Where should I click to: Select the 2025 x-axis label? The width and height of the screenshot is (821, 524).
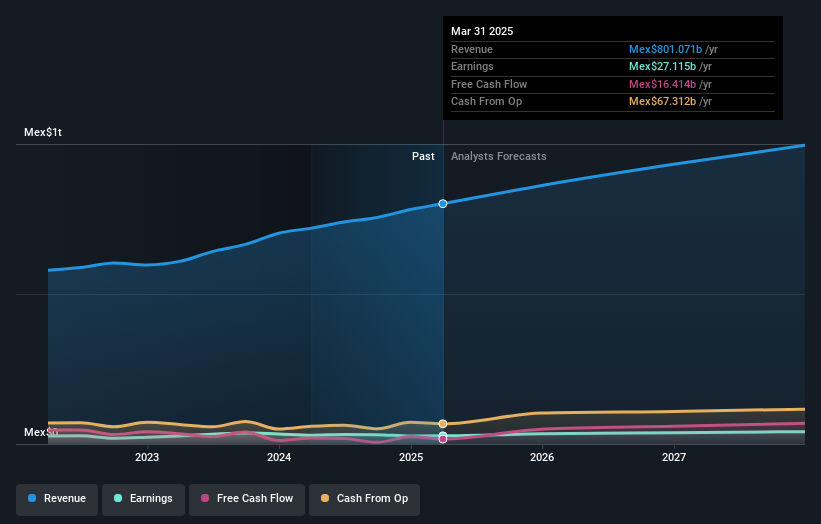[x=411, y=457]
